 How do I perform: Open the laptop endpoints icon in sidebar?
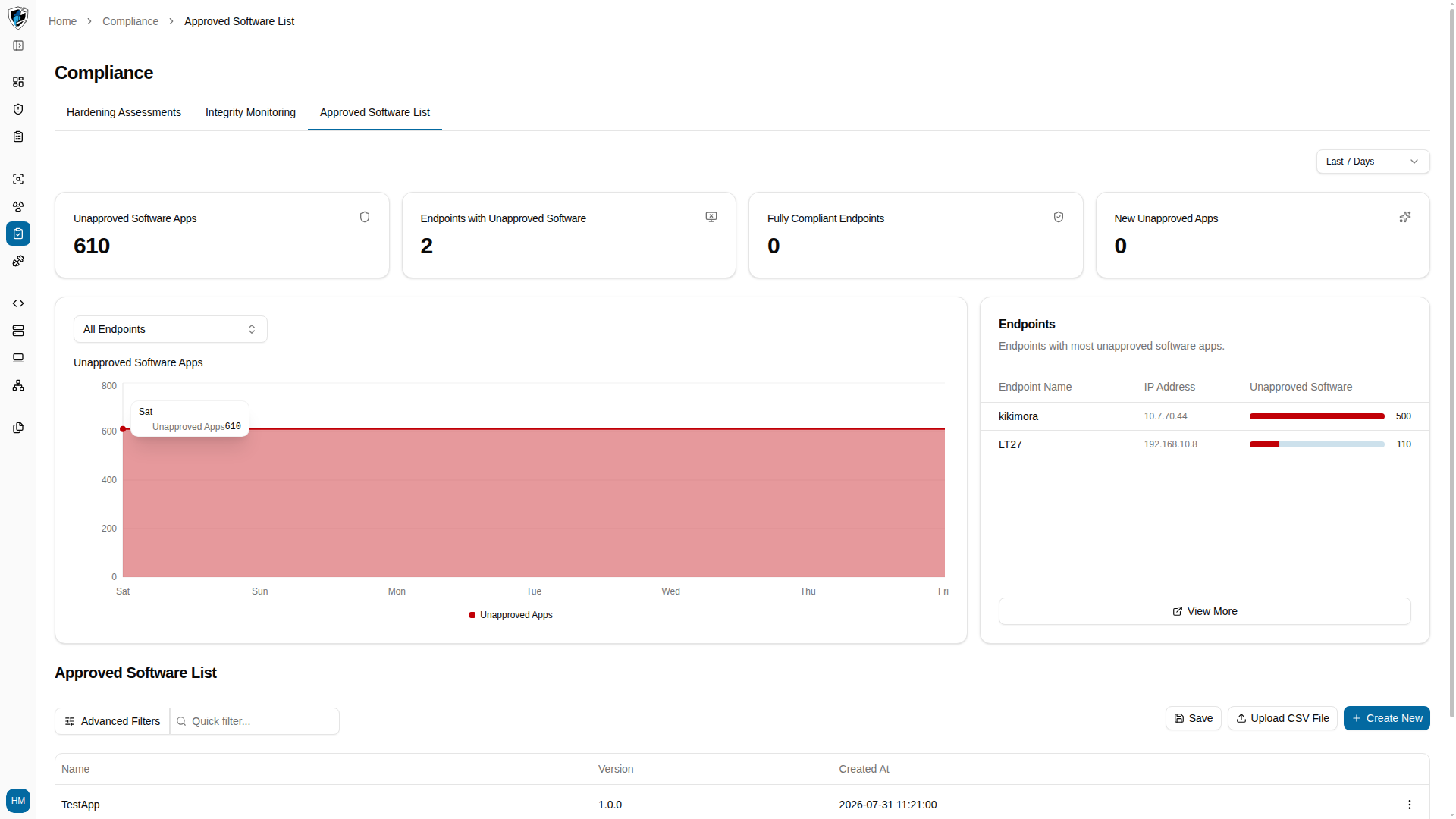tap(18, 358)
